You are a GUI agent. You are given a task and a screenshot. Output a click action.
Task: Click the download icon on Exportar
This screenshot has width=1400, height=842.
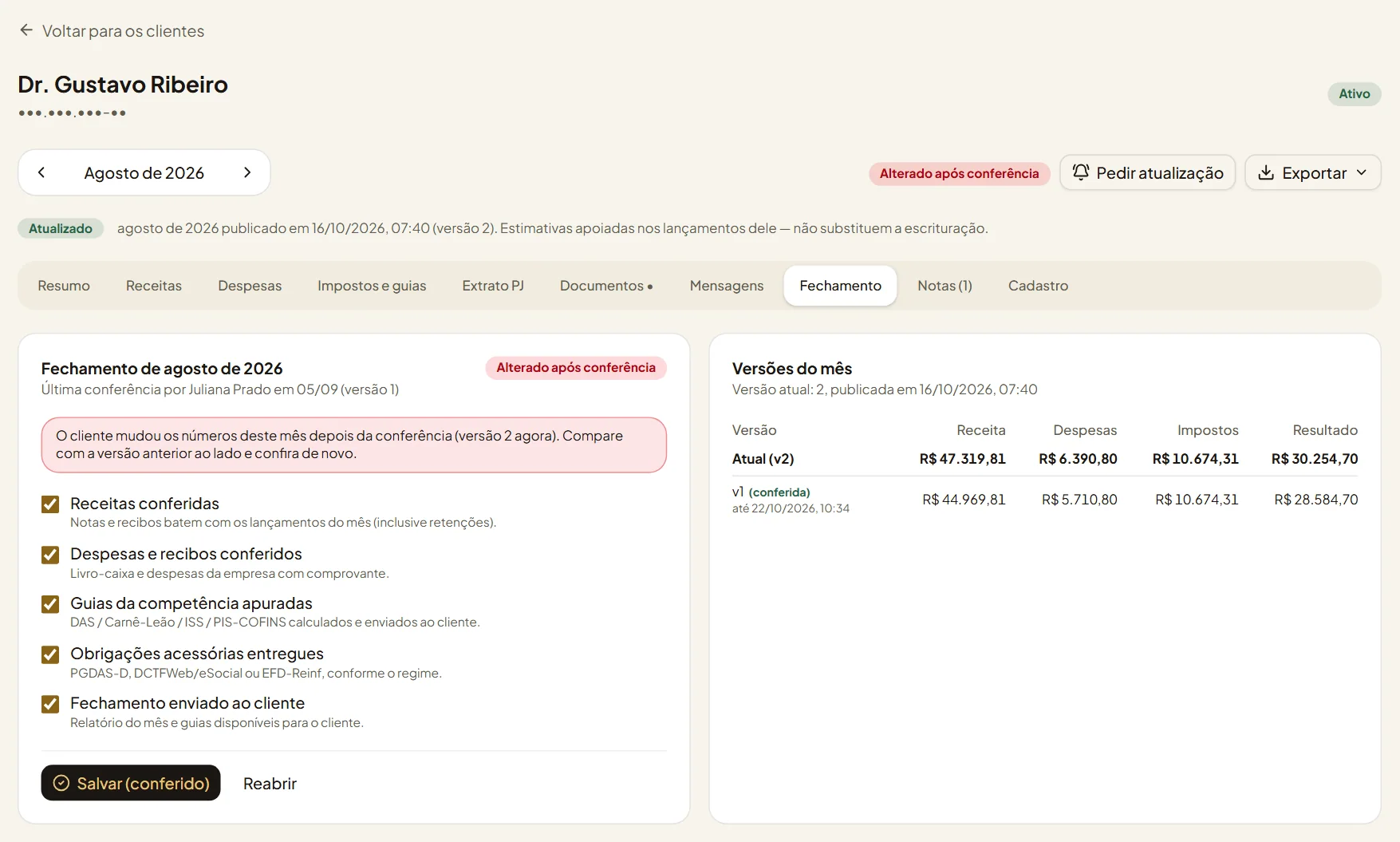pyautogui.click(x=1266, y=173)
